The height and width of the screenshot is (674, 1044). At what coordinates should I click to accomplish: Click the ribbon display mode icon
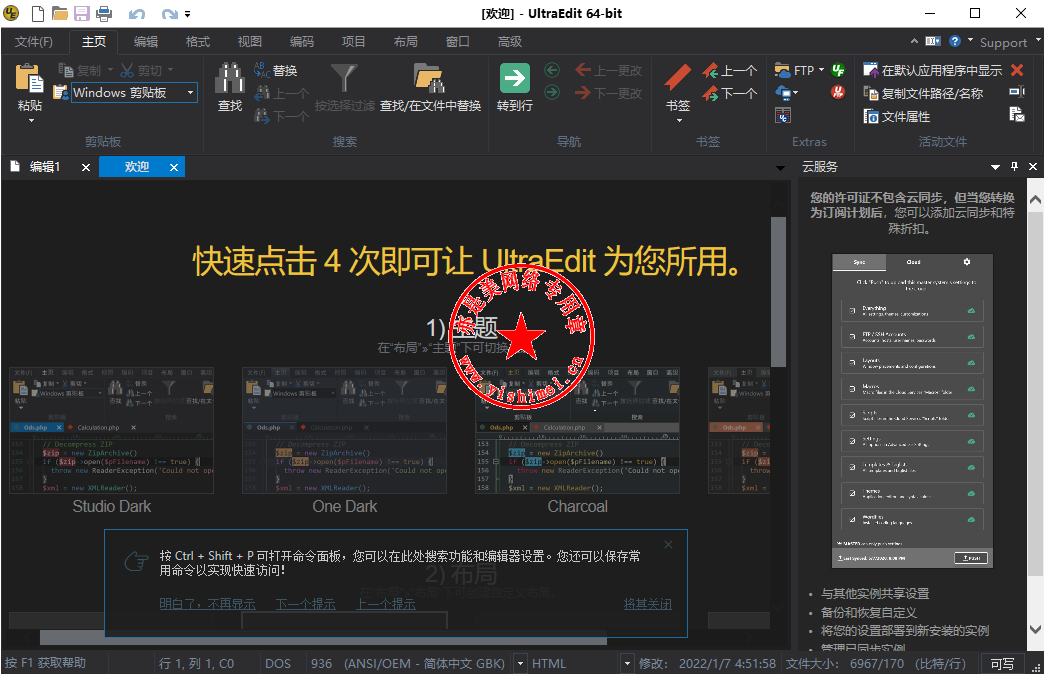click(933, 41)
